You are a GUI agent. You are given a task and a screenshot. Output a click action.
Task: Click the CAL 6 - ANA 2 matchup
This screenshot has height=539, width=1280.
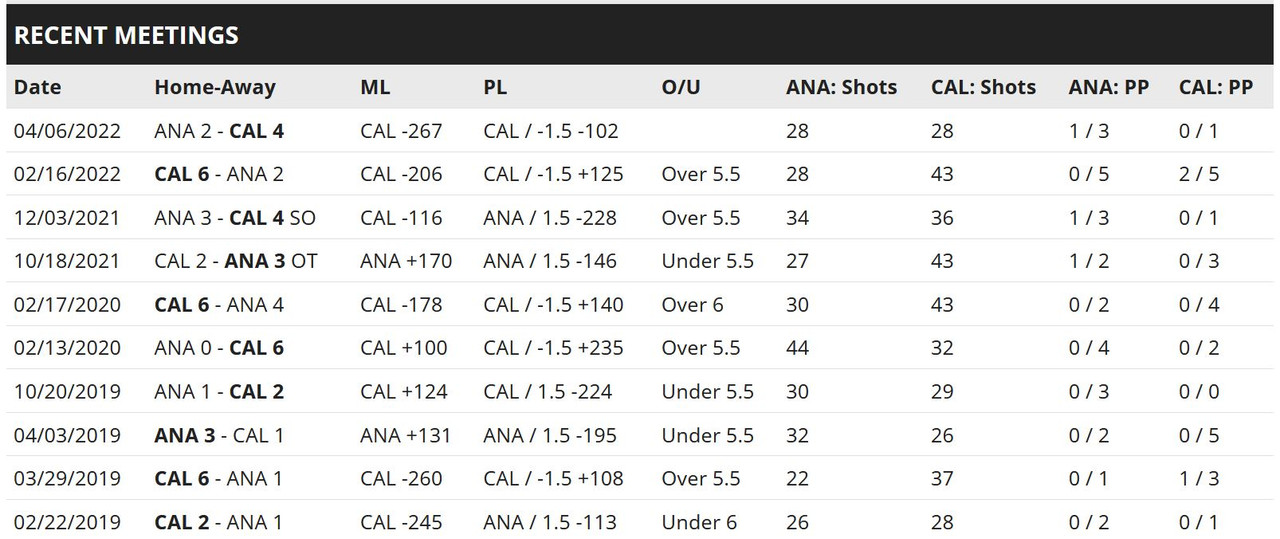tap(219, 174)
